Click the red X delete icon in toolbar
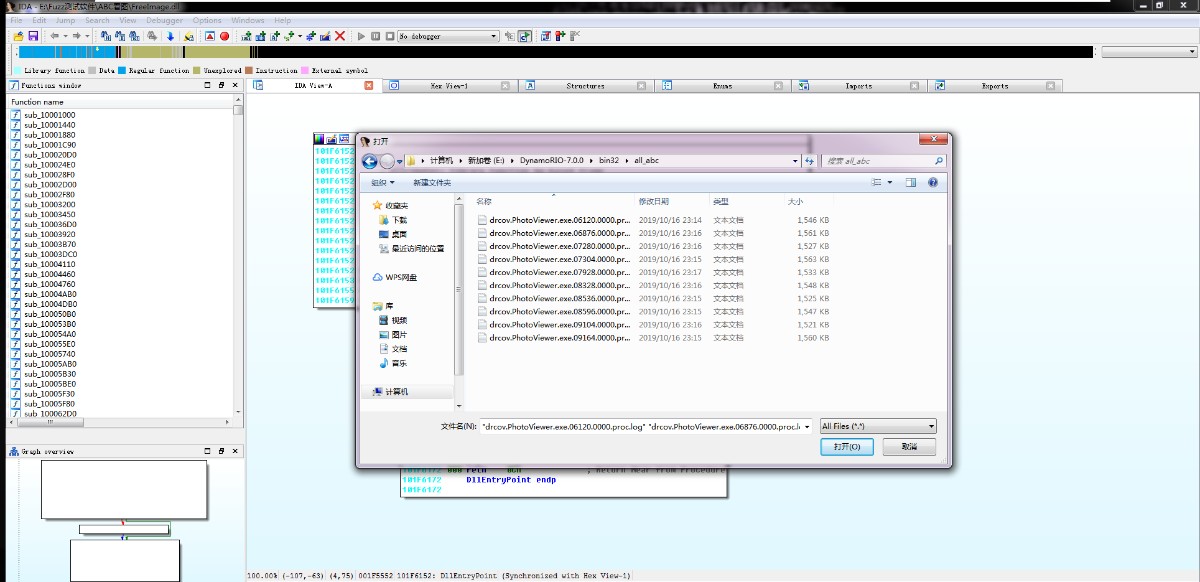 pyautogui.click(x=340, y=36)
